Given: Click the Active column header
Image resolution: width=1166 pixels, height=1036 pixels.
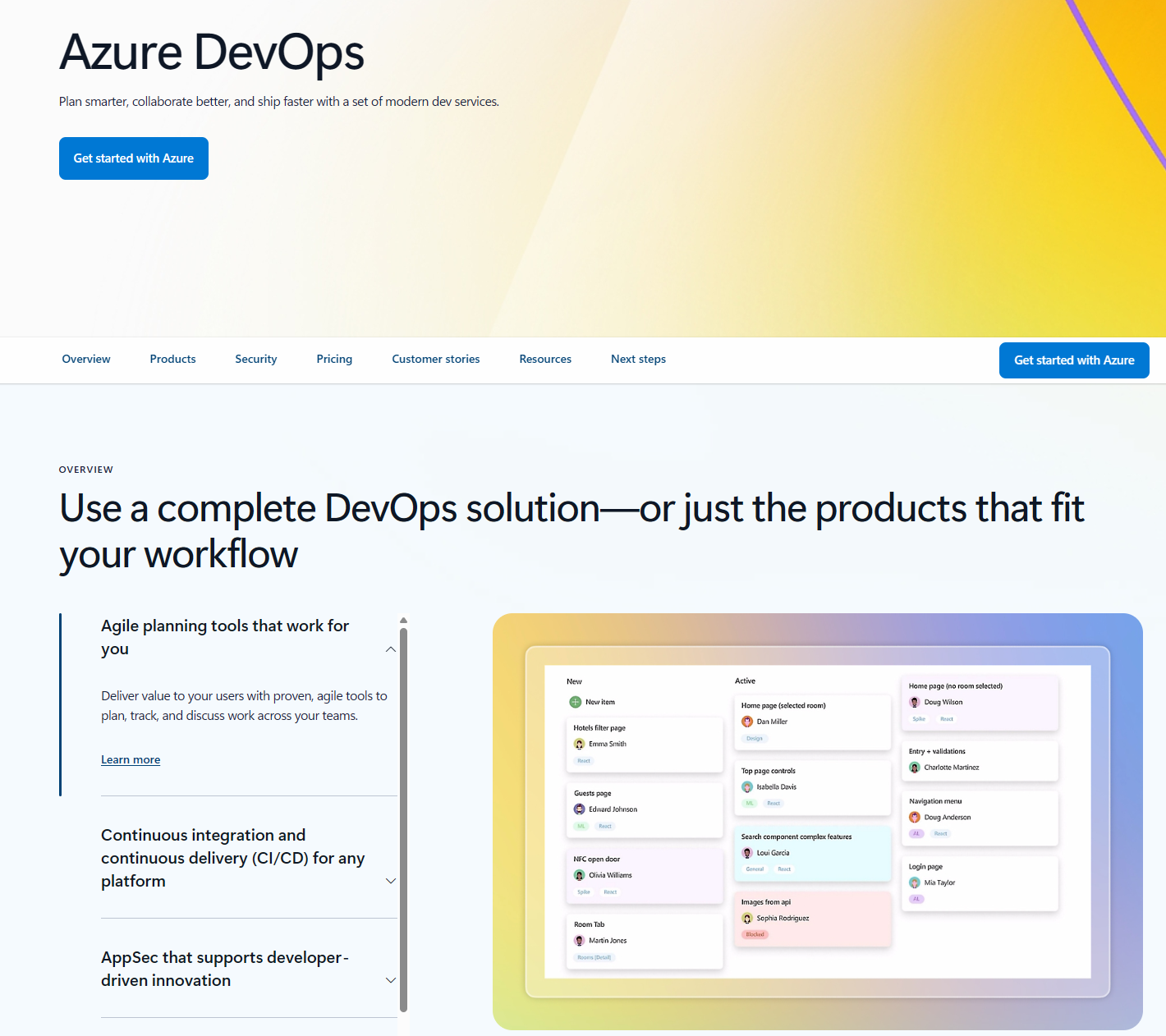Looking at the screenshot, I should pos(745,681).
